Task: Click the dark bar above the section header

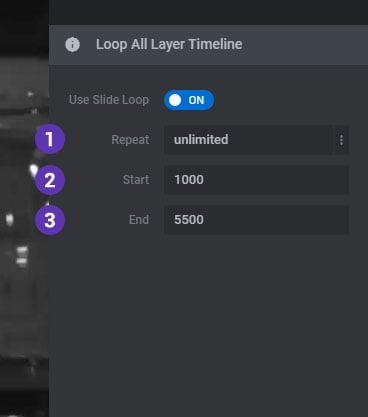Action: [208, 12]
